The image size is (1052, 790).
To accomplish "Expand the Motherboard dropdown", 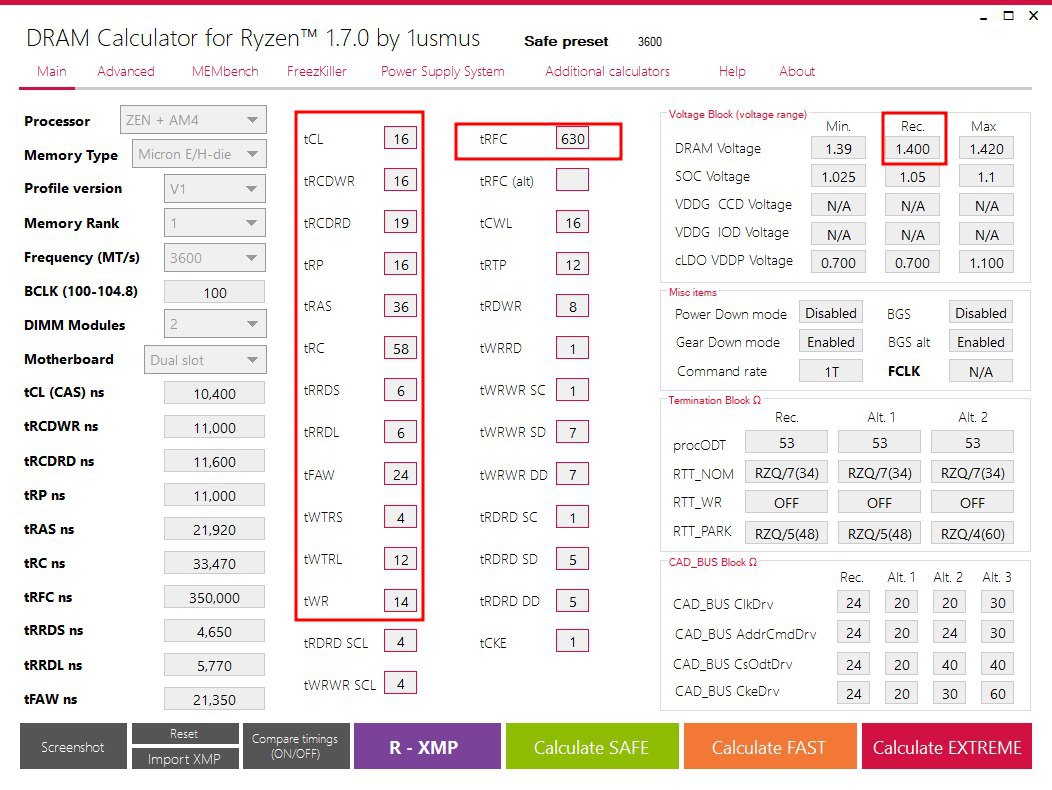I will tap(205, 360).
